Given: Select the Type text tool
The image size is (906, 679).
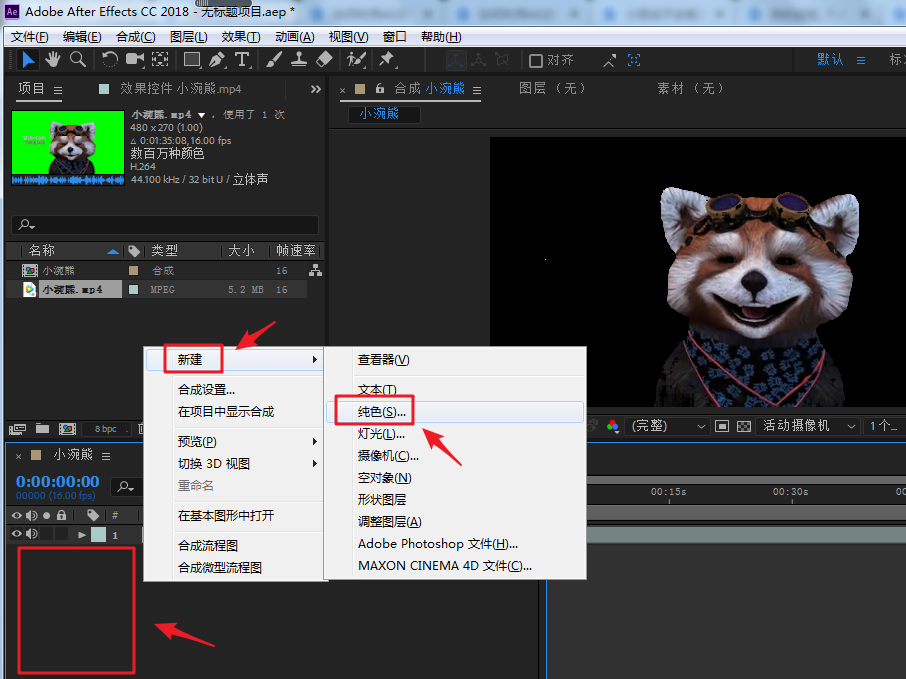Looking at the screenshot, I should [242, 60].
